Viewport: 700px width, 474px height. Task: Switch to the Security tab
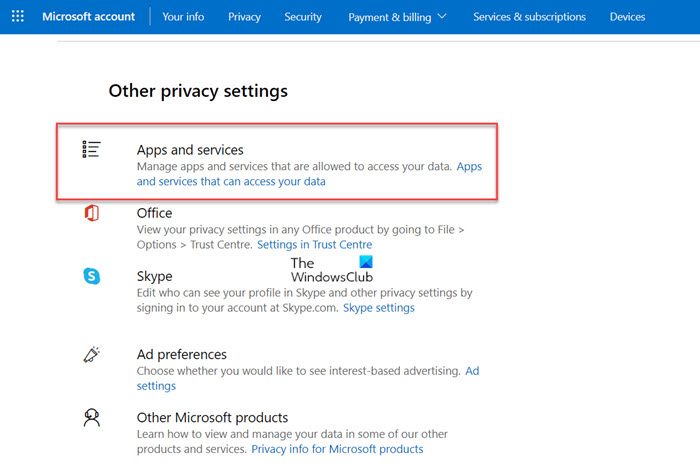coord(303,17)
